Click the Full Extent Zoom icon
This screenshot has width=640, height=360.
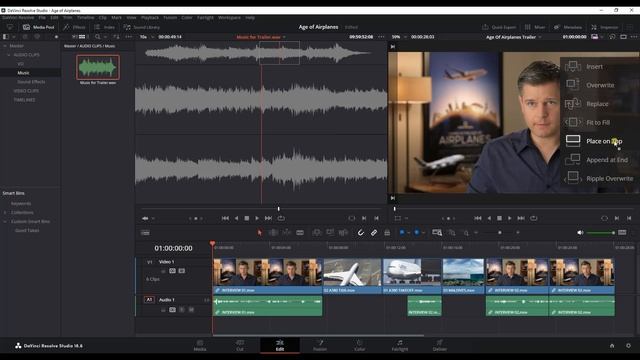tap(437, 233)
